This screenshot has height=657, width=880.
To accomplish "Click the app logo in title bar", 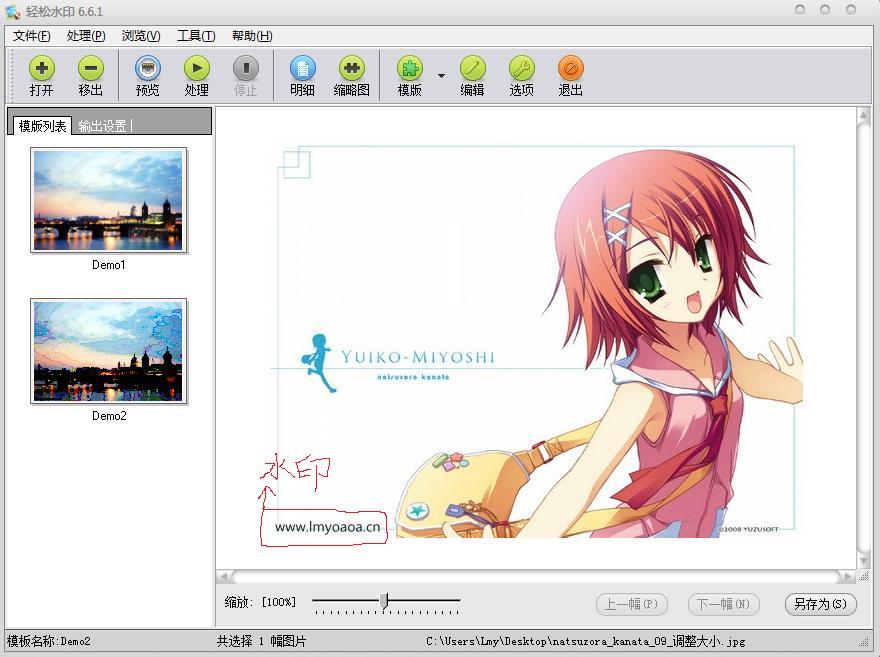I will [12, 11].
